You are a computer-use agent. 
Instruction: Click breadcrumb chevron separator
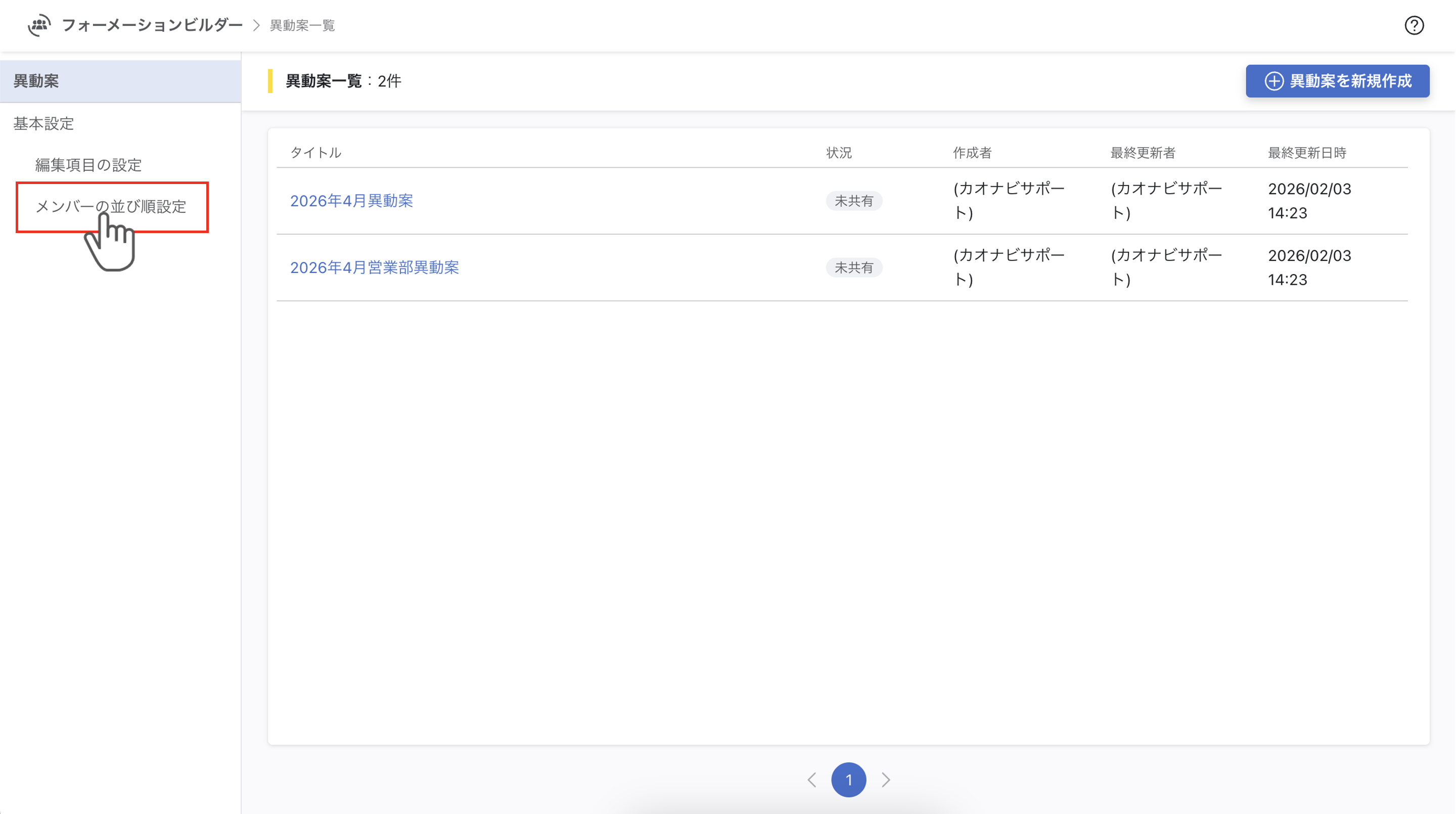tap(257, 25)
